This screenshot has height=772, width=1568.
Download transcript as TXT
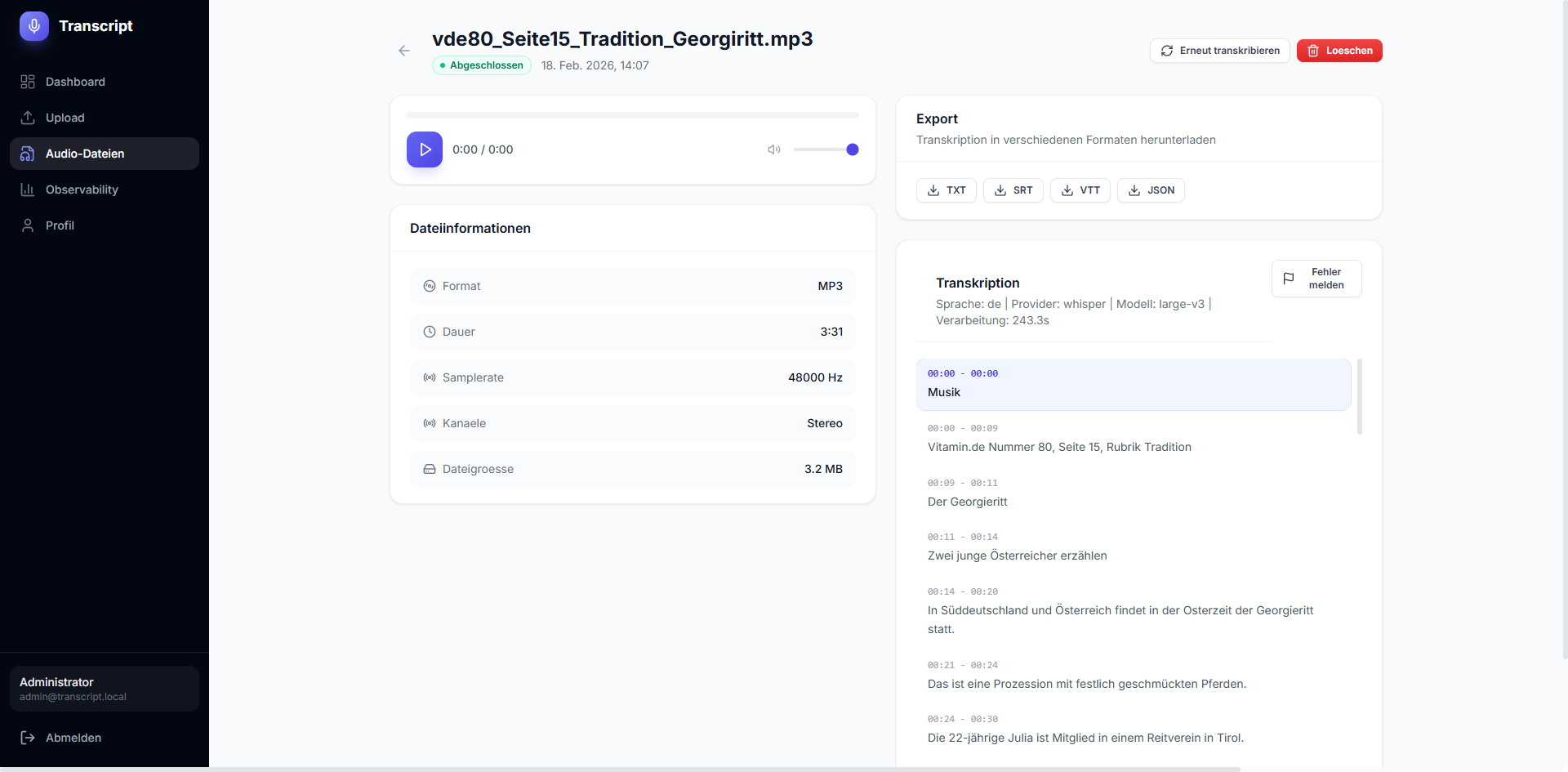[x=946, y=190]
